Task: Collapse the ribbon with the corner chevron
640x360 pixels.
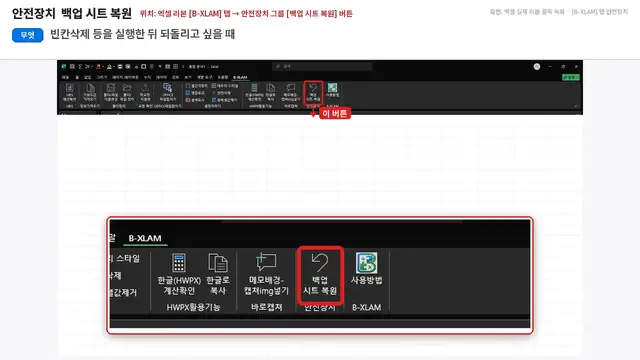Action: pos(576,106)
